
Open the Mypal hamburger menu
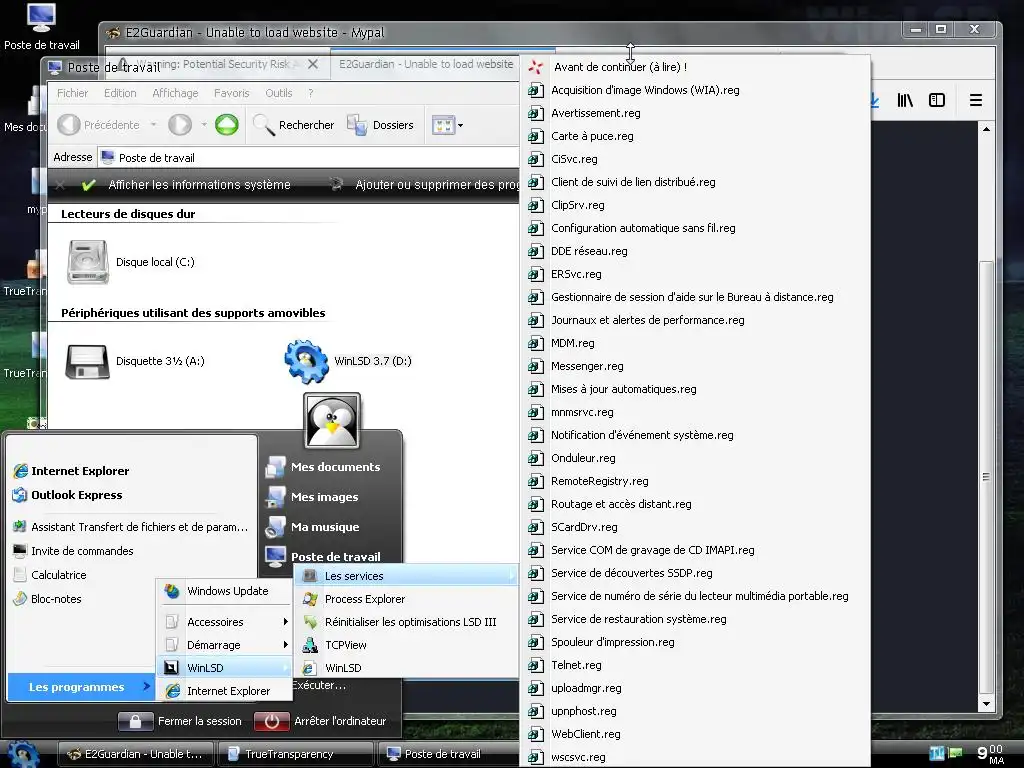976,100
